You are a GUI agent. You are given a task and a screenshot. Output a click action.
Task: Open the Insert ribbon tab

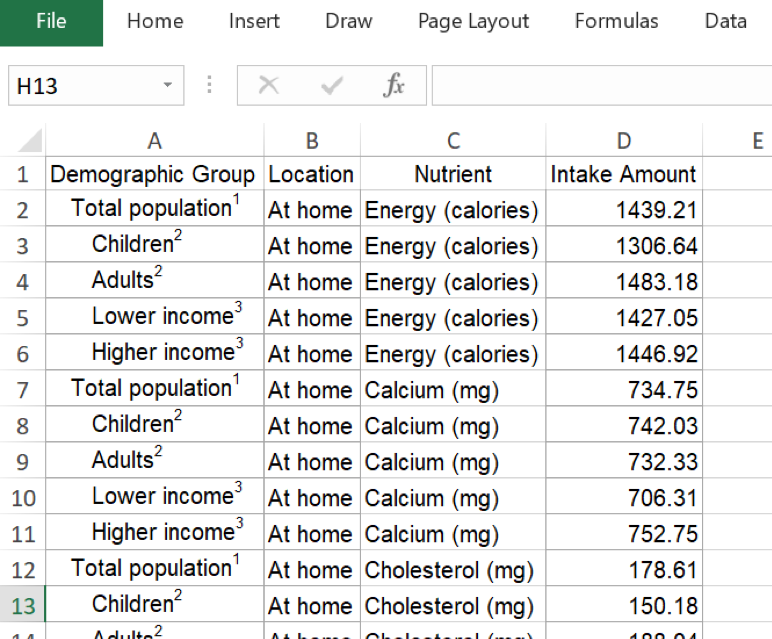coord(254,21)
